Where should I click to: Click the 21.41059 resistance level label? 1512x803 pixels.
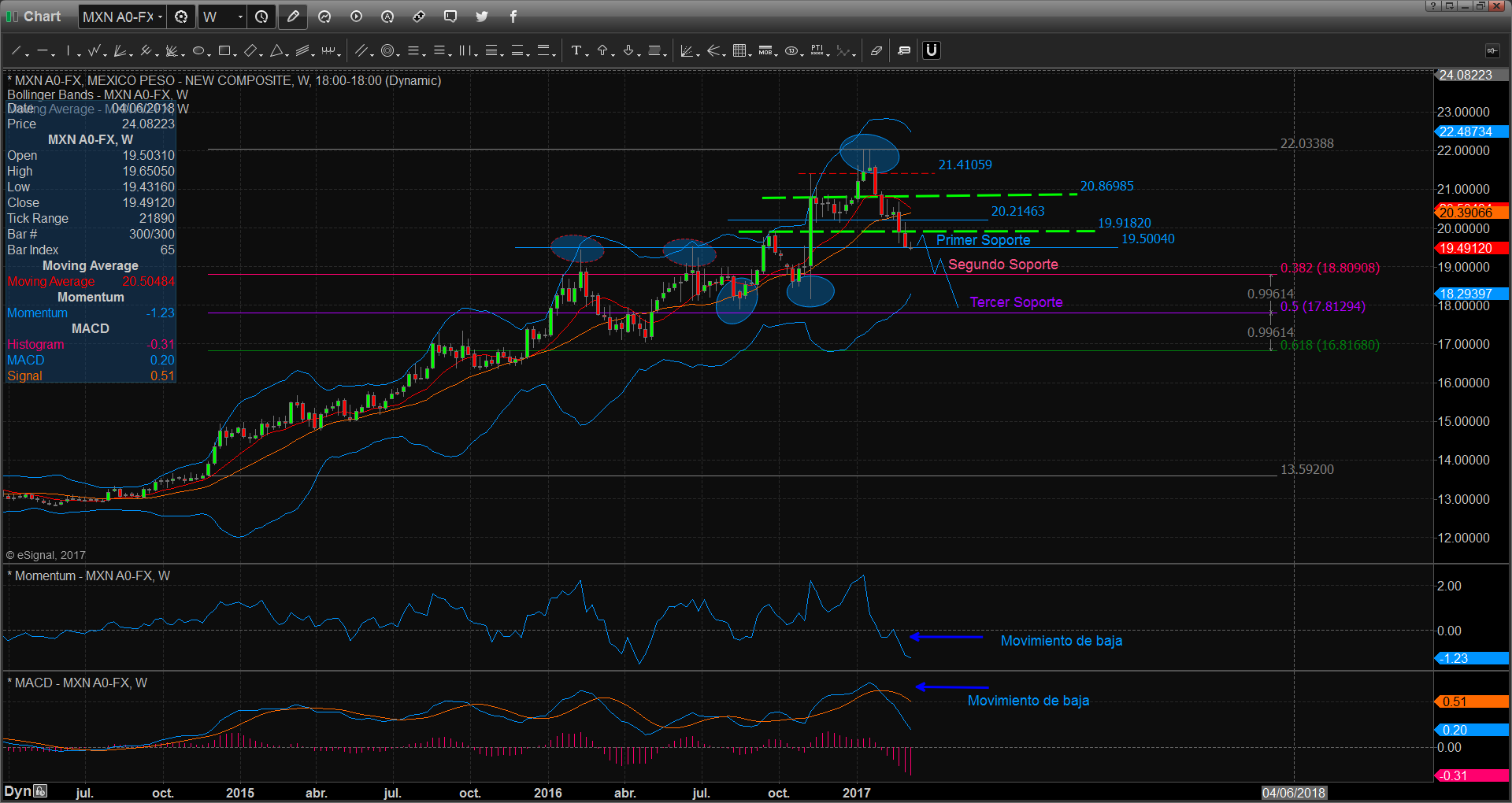pos(965,165)
